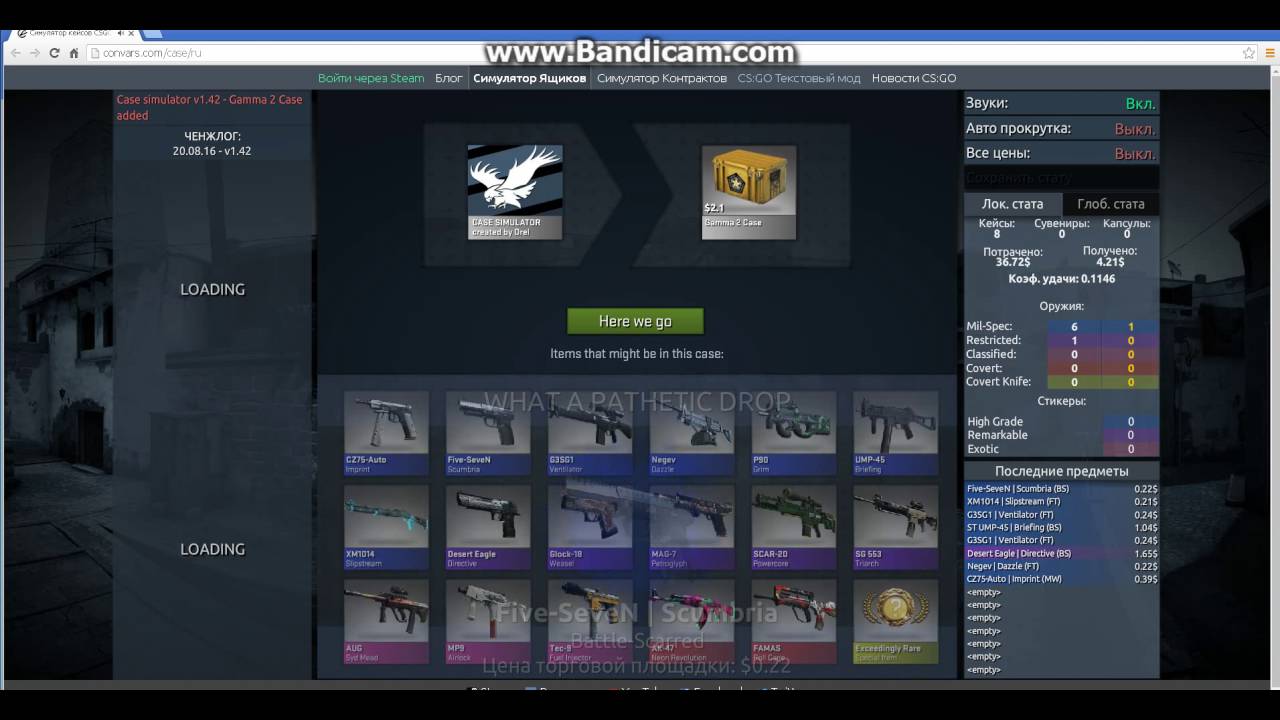This screenshot has height=720, width=1280.
Task: Select the SCAR-20 Powercore item
Action: [x=795, y=527]
